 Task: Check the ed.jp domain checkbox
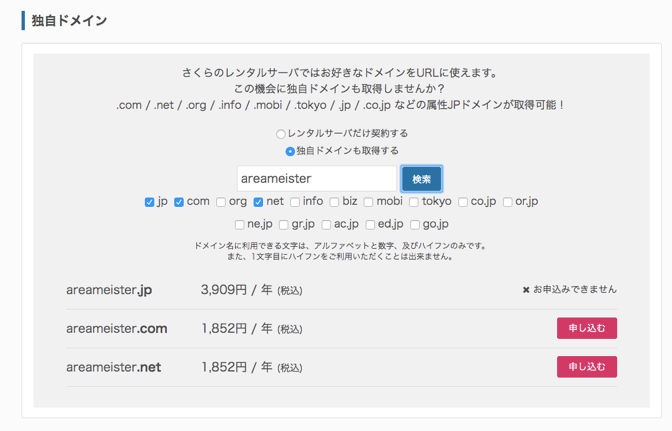pos(370,226)
